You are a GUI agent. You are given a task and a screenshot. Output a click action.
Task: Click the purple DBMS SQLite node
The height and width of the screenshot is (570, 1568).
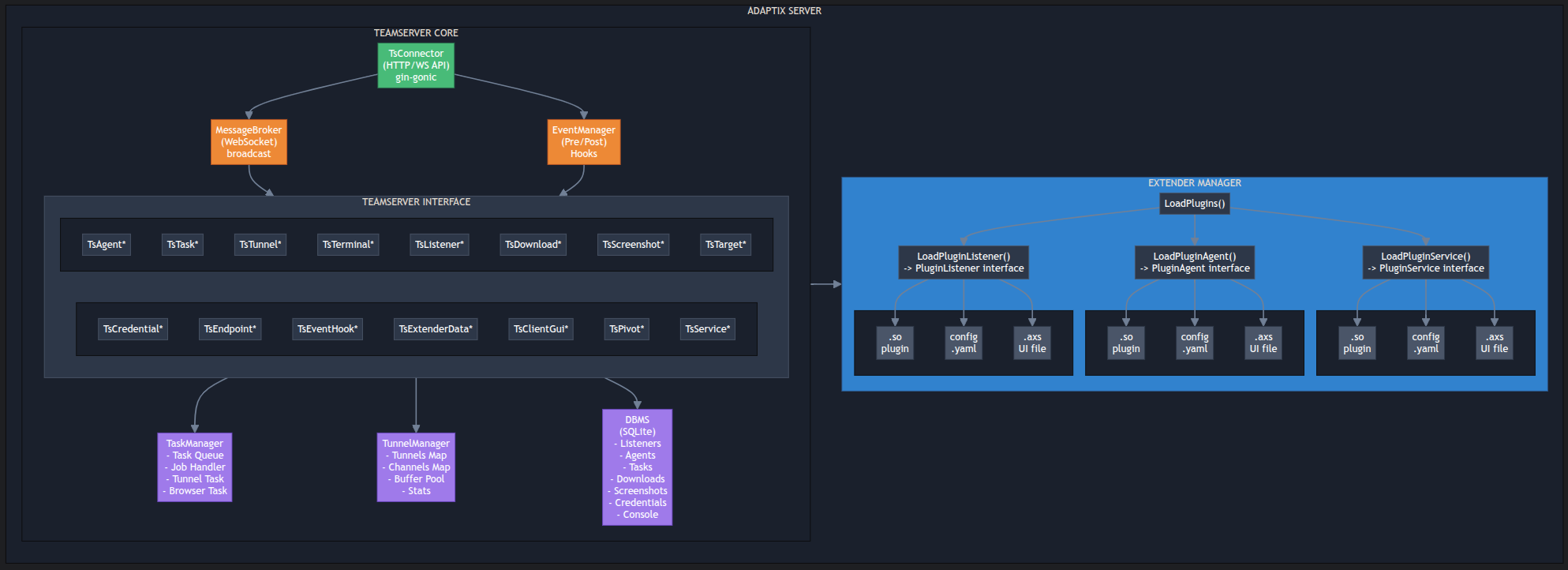[x=638, y=467]
